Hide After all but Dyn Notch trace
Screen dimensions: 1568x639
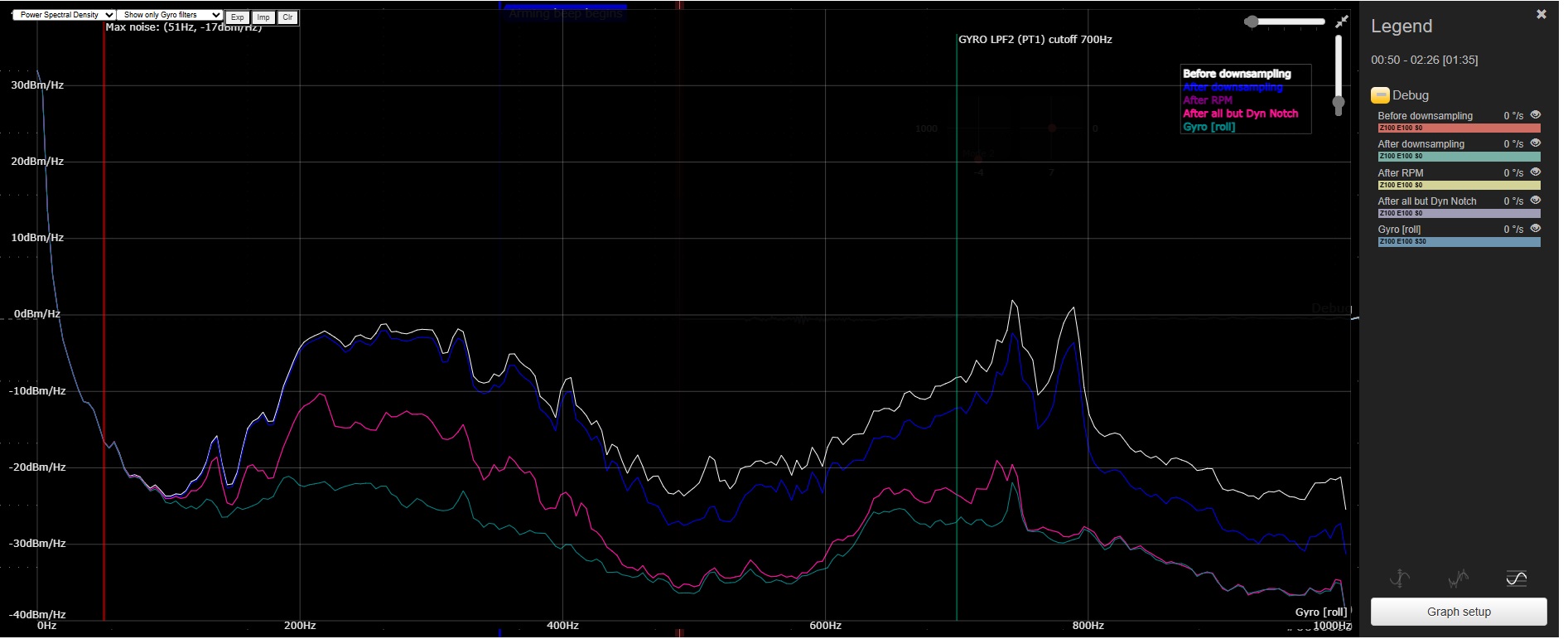click(1535, 201)
